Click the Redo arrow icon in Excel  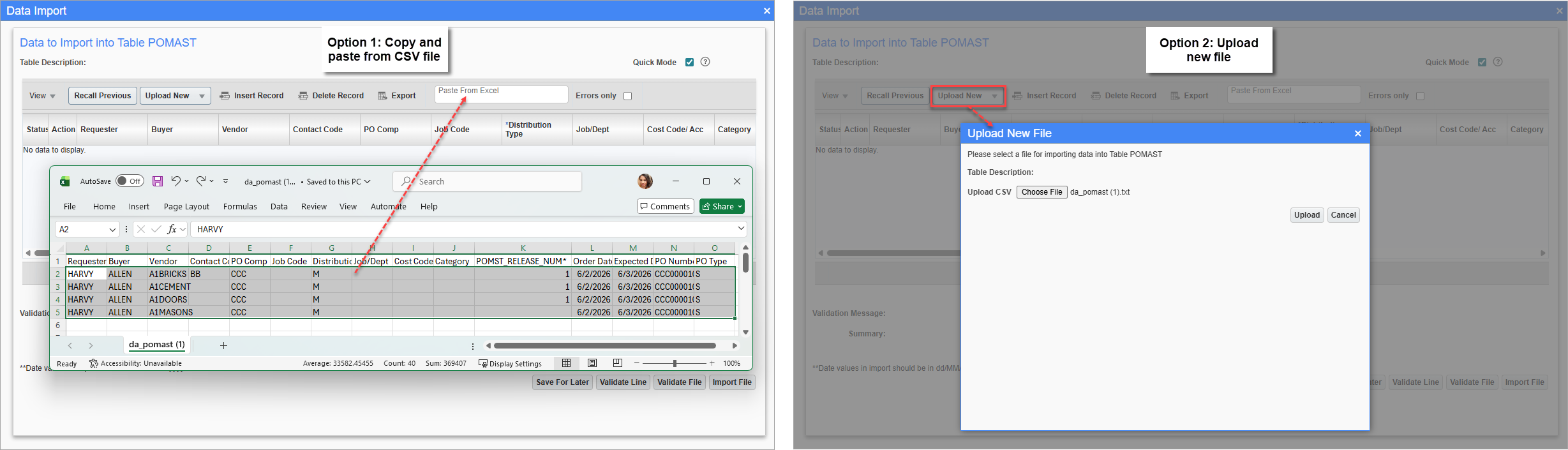[201, 181]
